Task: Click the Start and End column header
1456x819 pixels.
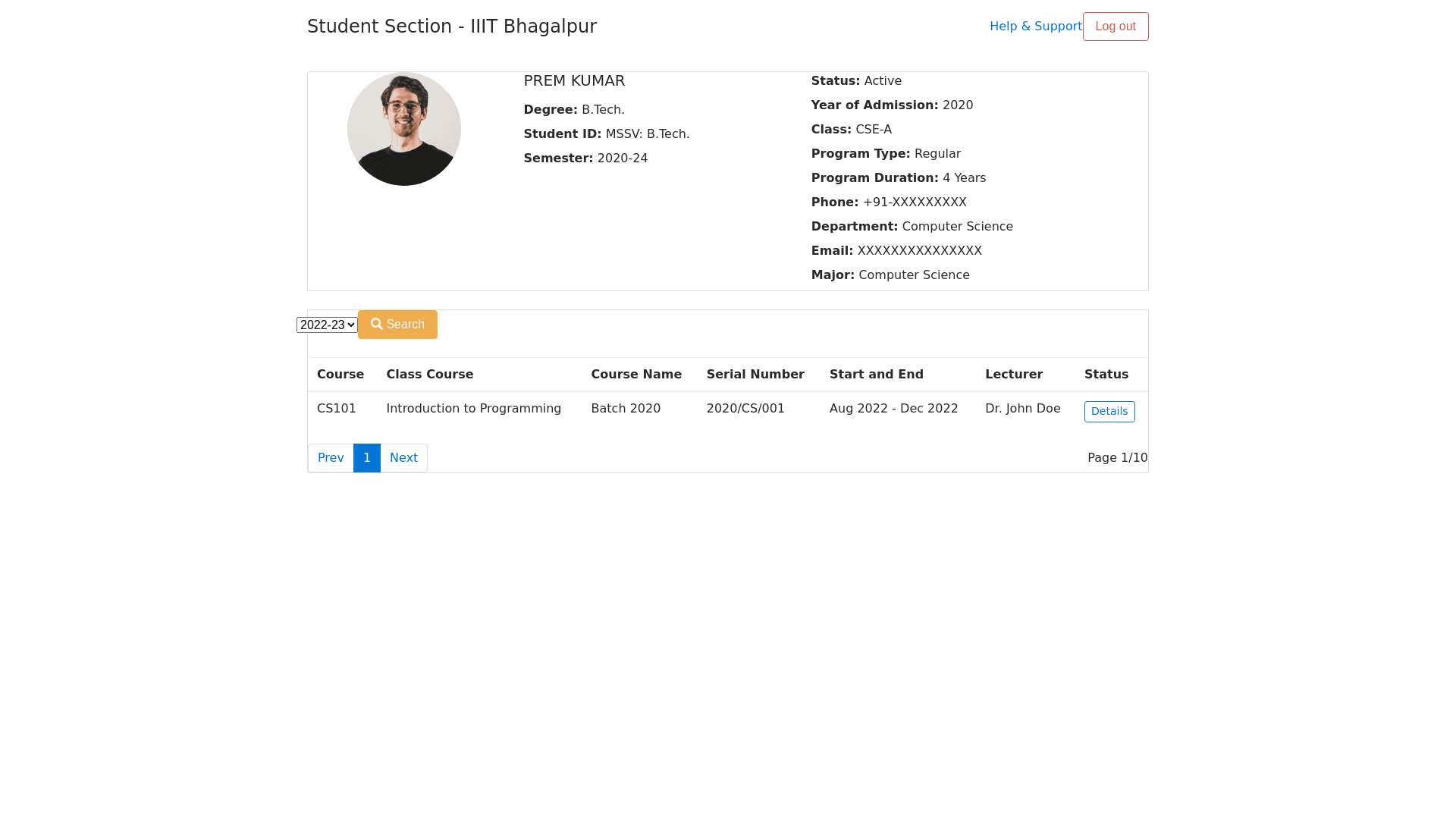Action: (x=876, y=375)
